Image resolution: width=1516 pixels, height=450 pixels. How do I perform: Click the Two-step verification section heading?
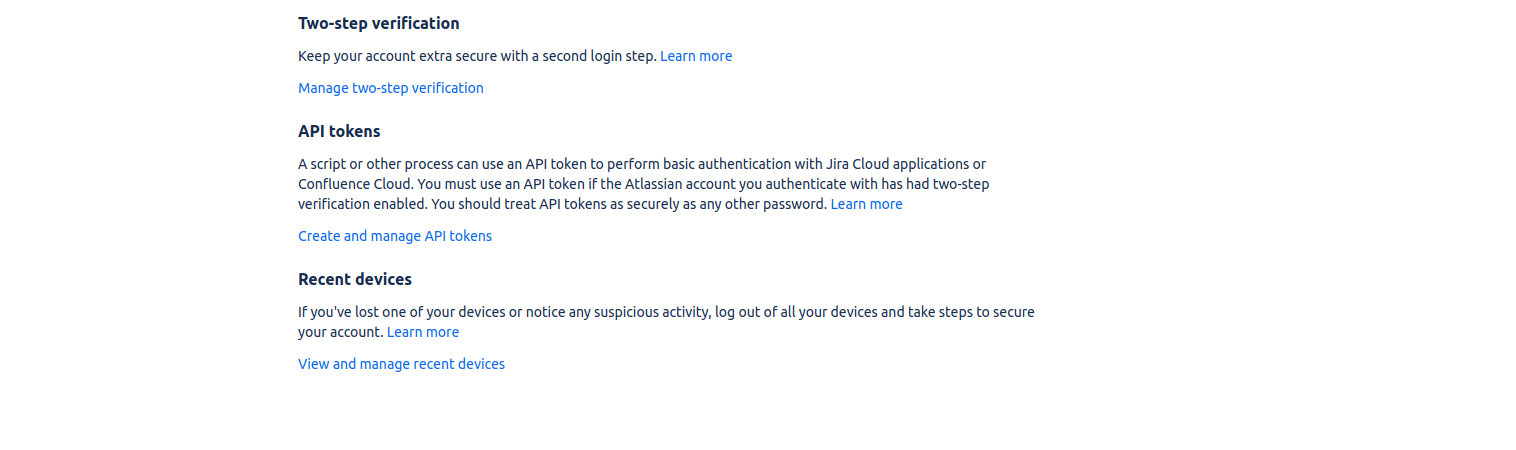pos(378,23)
